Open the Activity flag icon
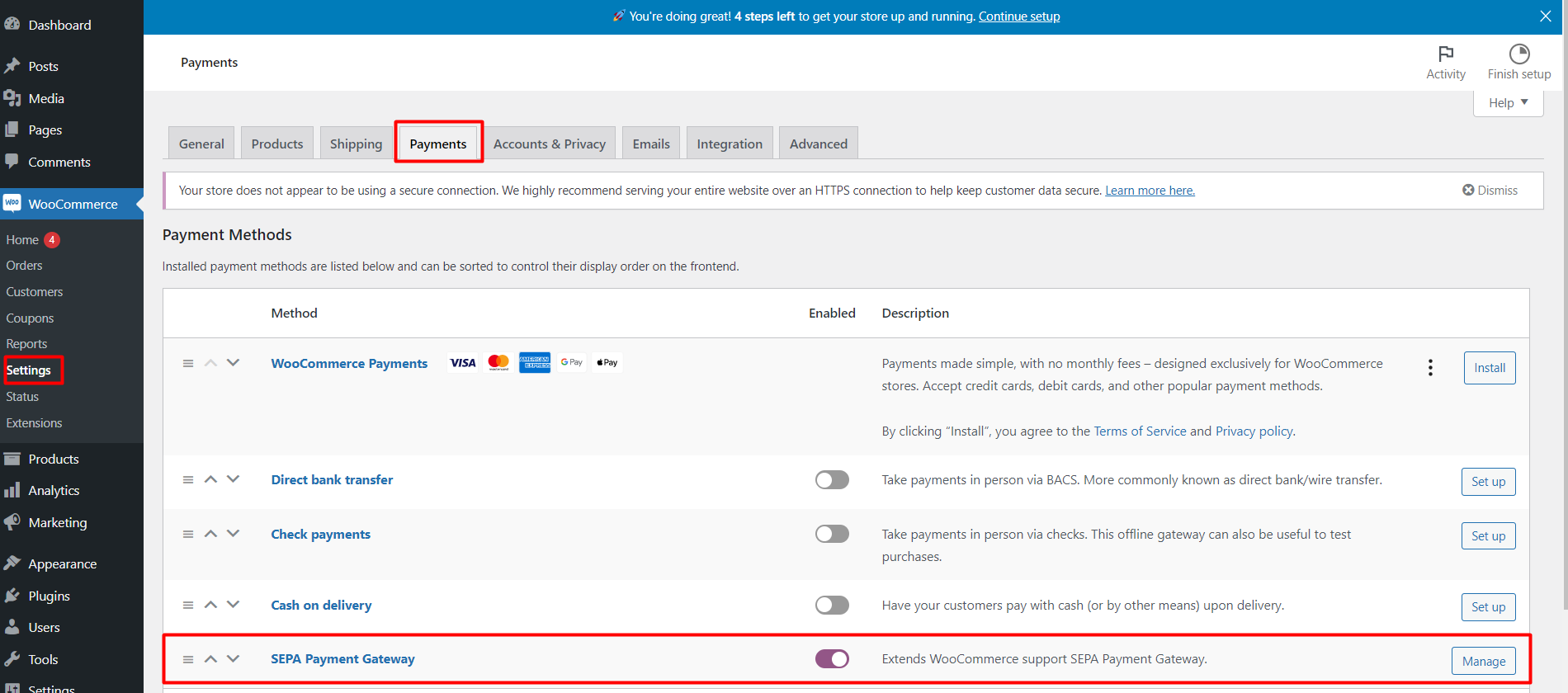Image resolution: width=1568 pixels, height=693 pixels. 1445,54
